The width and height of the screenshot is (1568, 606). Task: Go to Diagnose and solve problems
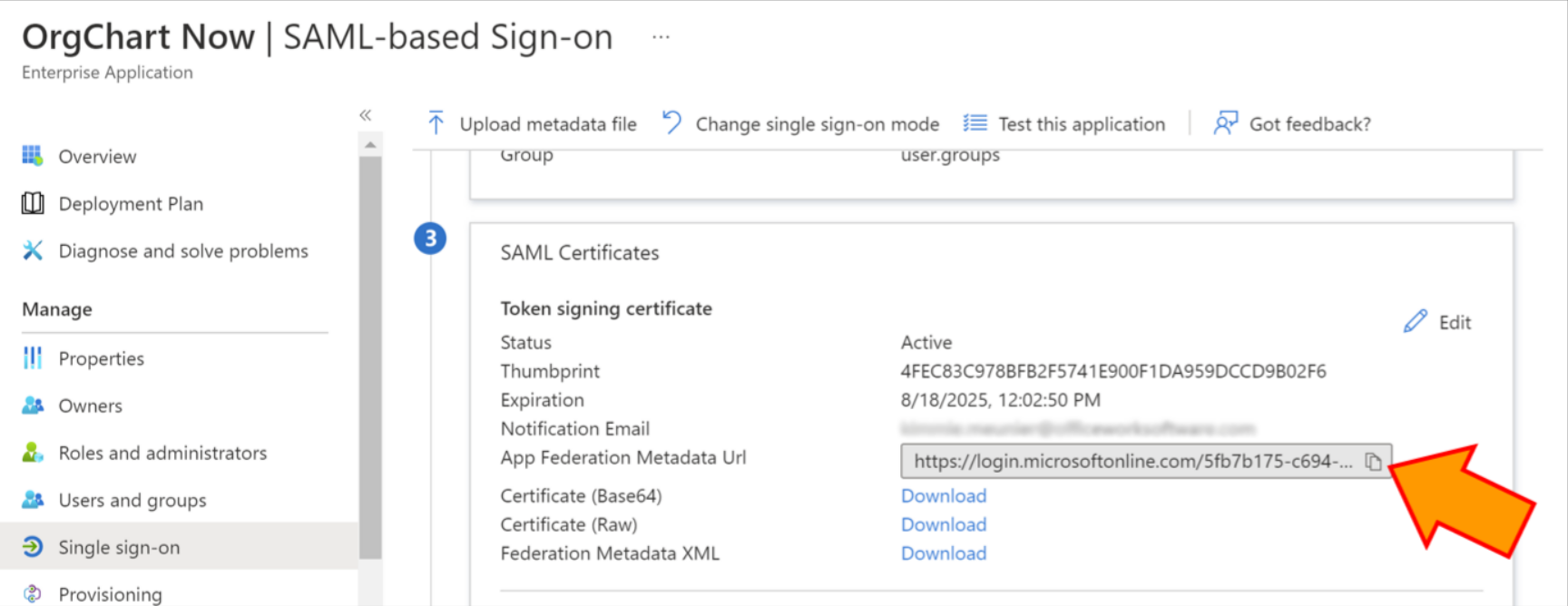(x=183, y=250)
